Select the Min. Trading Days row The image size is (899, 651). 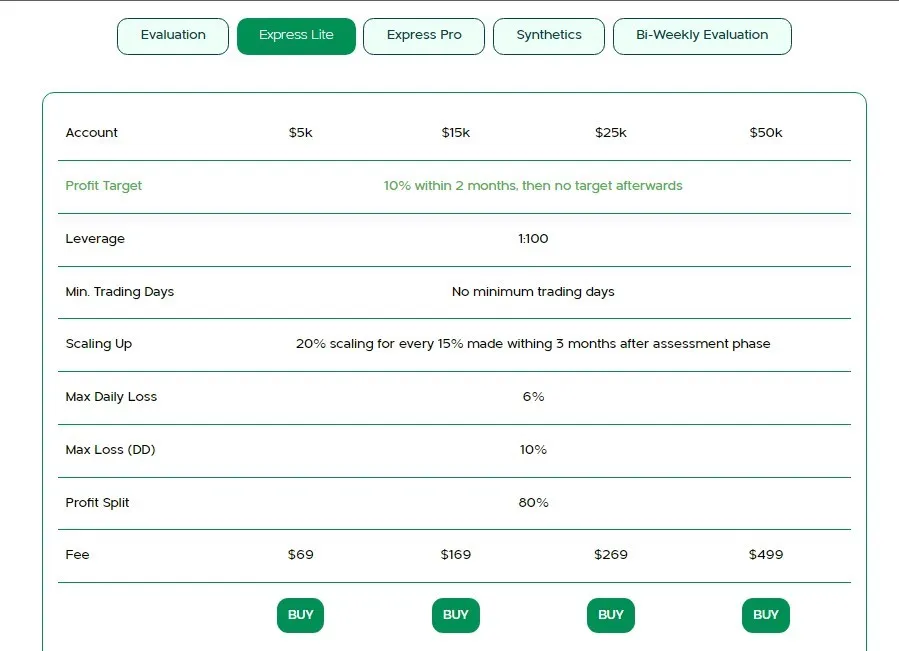[x=120, y=291]
